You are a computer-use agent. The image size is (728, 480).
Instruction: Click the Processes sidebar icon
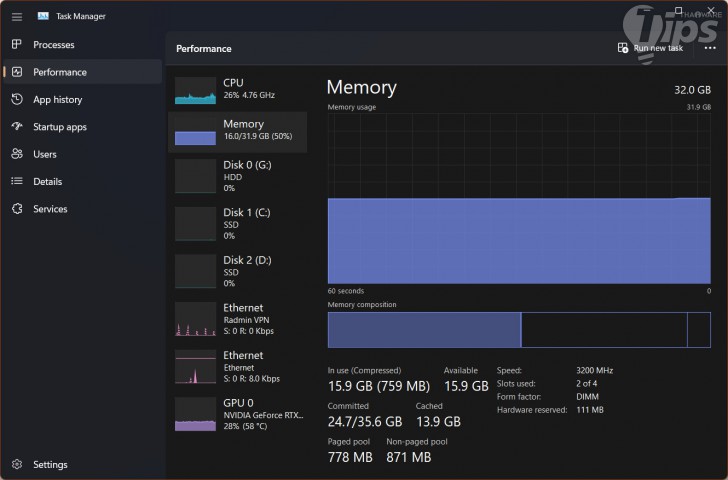click(17, 44)
